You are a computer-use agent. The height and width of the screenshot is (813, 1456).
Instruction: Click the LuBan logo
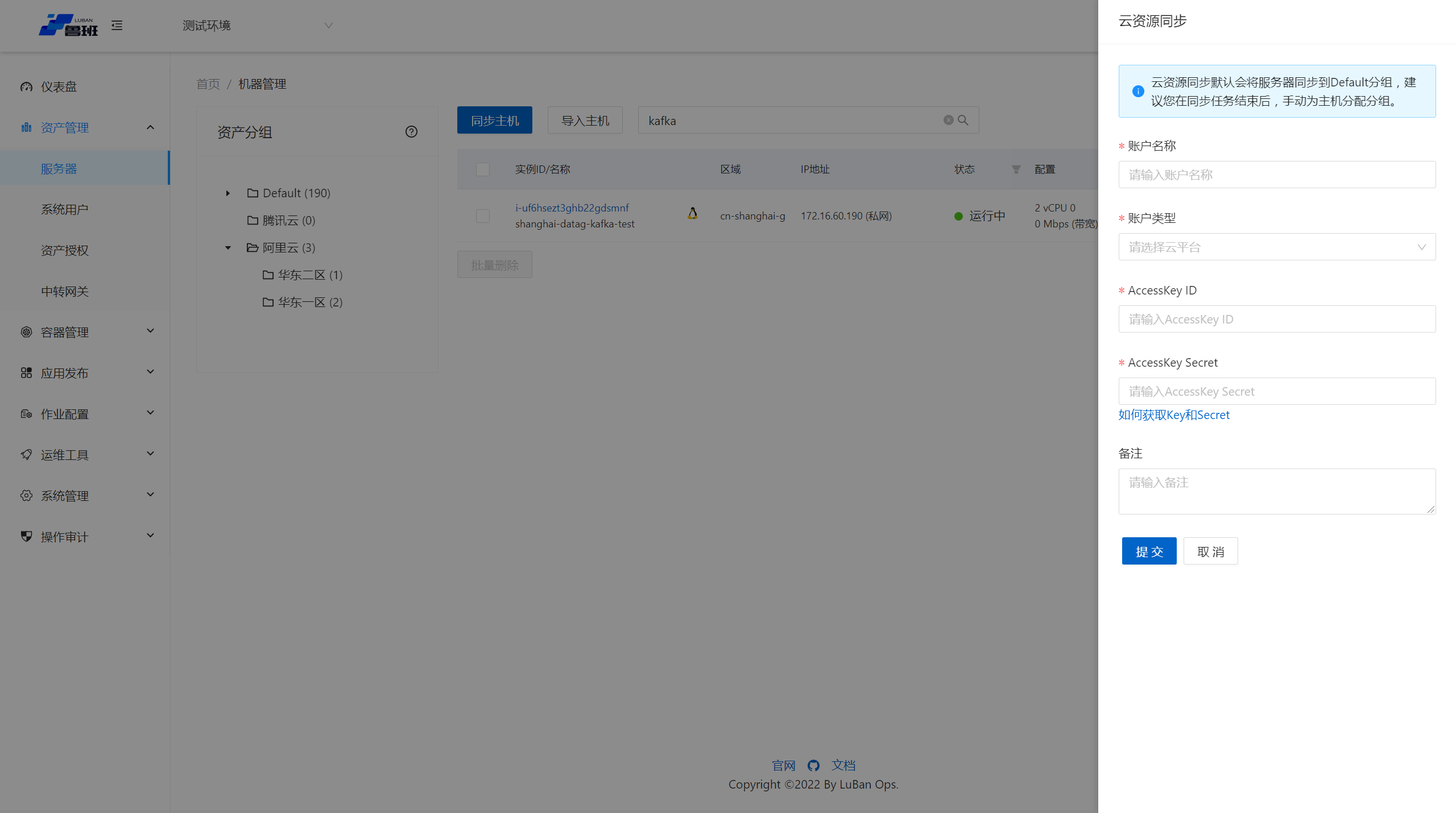click(x=68, y=25)
